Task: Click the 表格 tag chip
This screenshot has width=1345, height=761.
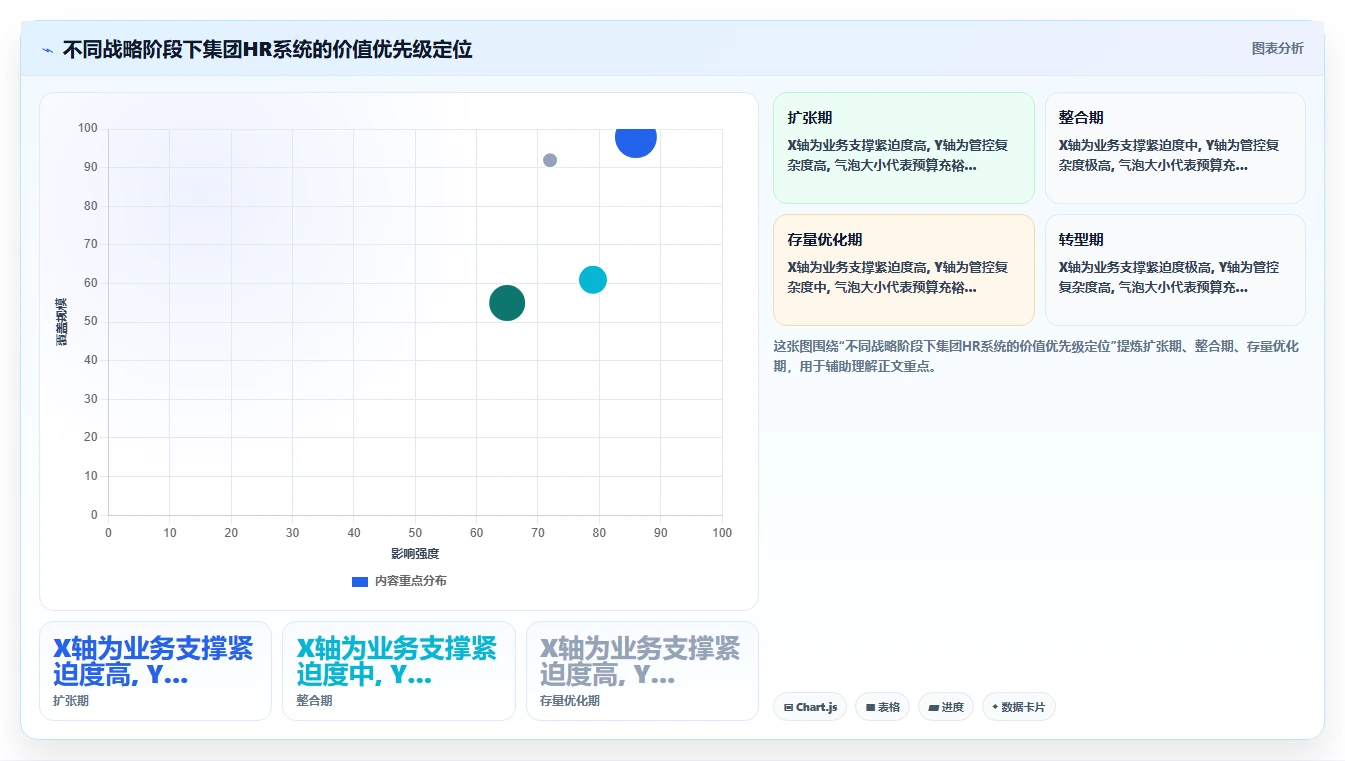Action: click(882, 707)
